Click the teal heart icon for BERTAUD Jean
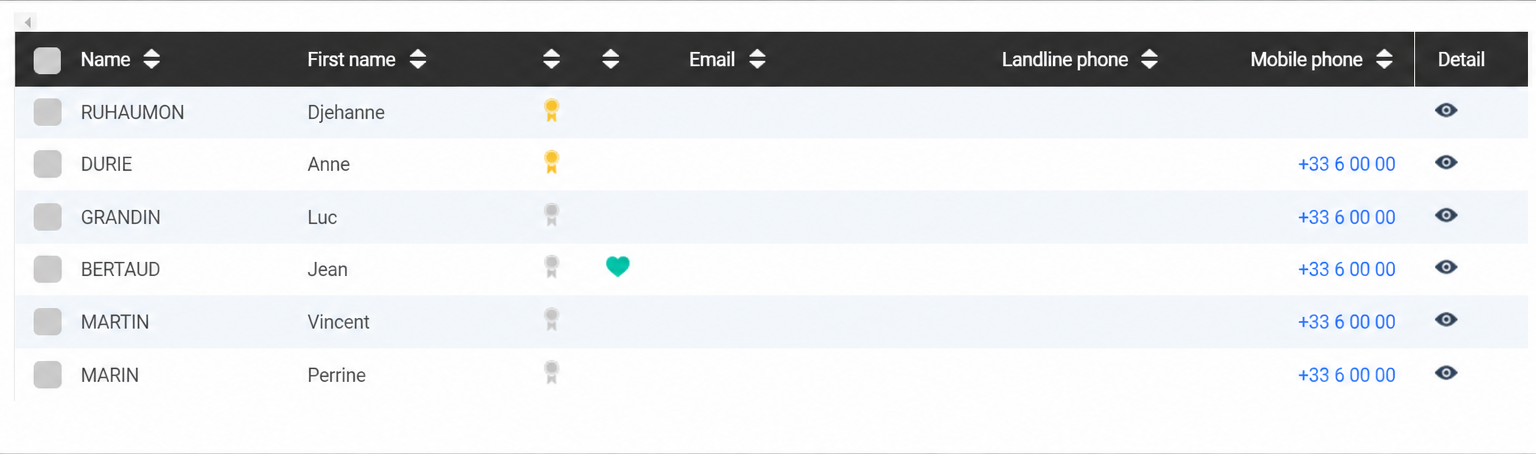The image size is (1536, 454). [618, 267]
